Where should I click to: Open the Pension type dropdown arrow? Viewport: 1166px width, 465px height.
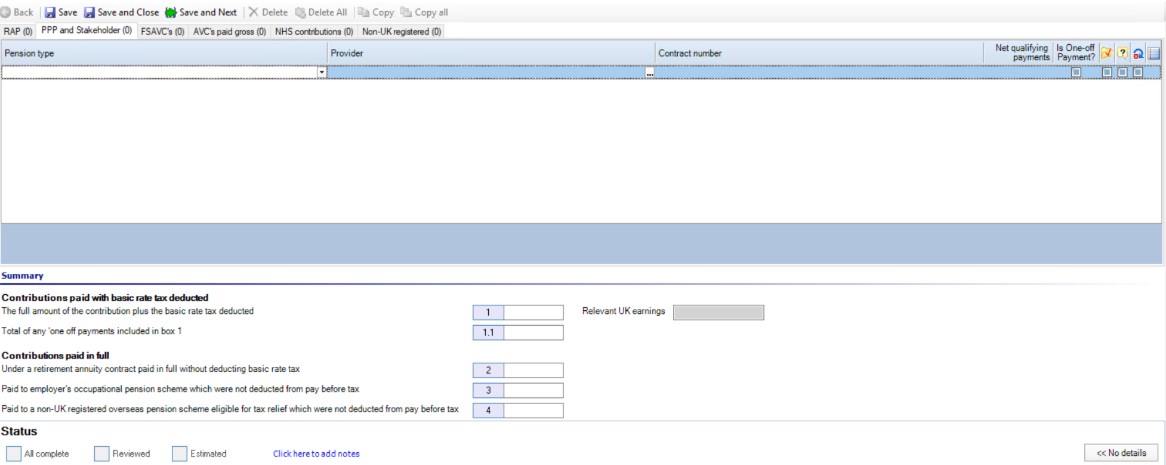pyautogui.click(x=322, y=72)
